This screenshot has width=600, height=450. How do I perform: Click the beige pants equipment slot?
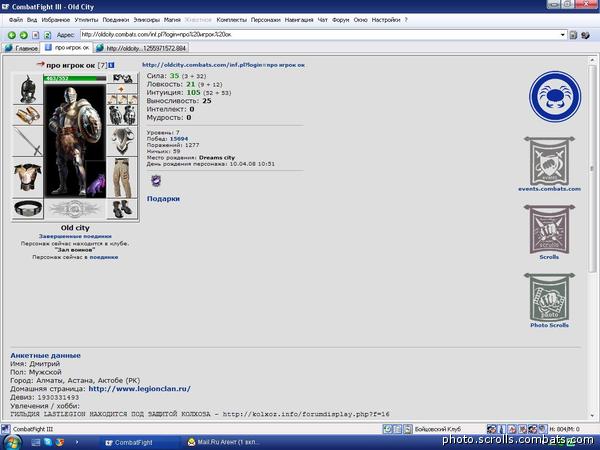coord(122,178)
